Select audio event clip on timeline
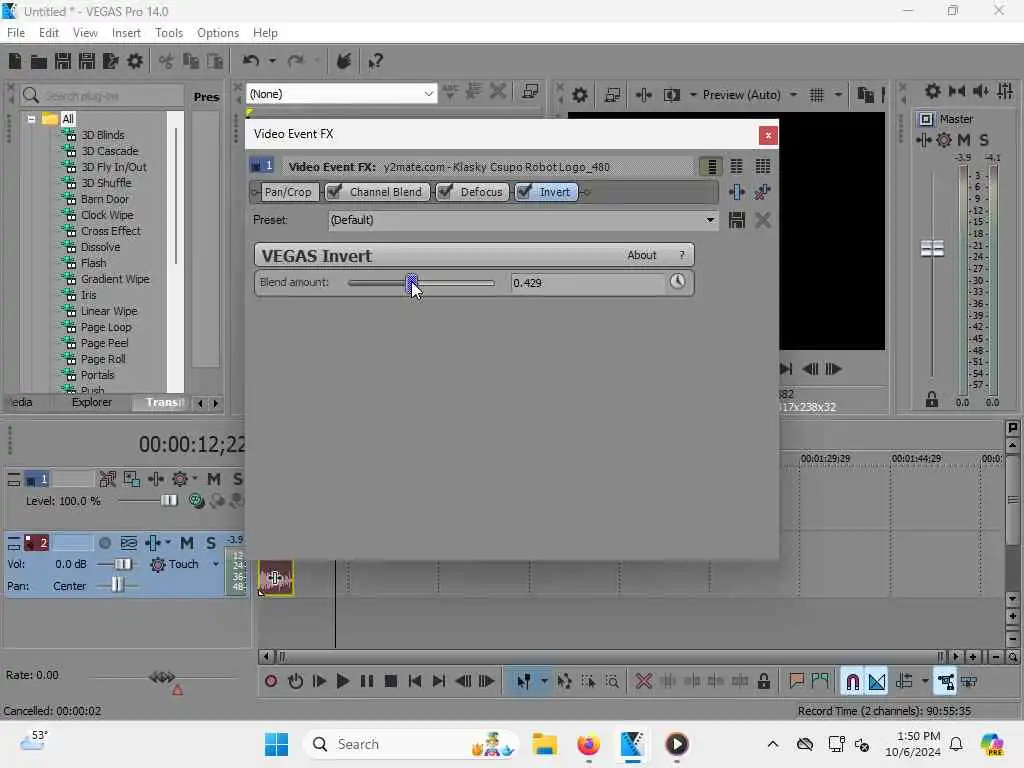The image size is (1024, 768). (276, 578)
